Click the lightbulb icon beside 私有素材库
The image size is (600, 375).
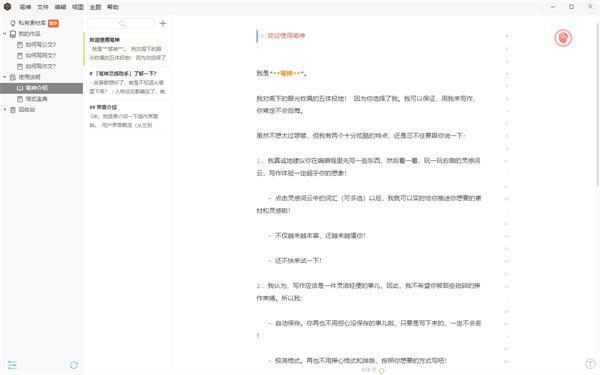(x=13, y=23)
